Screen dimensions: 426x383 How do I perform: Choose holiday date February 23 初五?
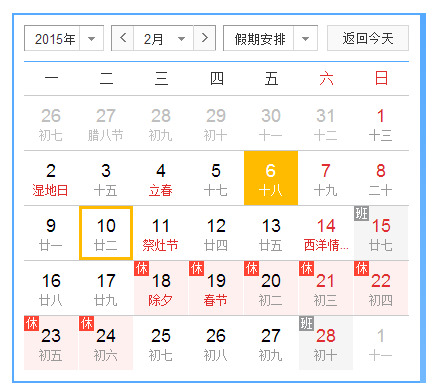pyautogui.click(x=51, y=343)
